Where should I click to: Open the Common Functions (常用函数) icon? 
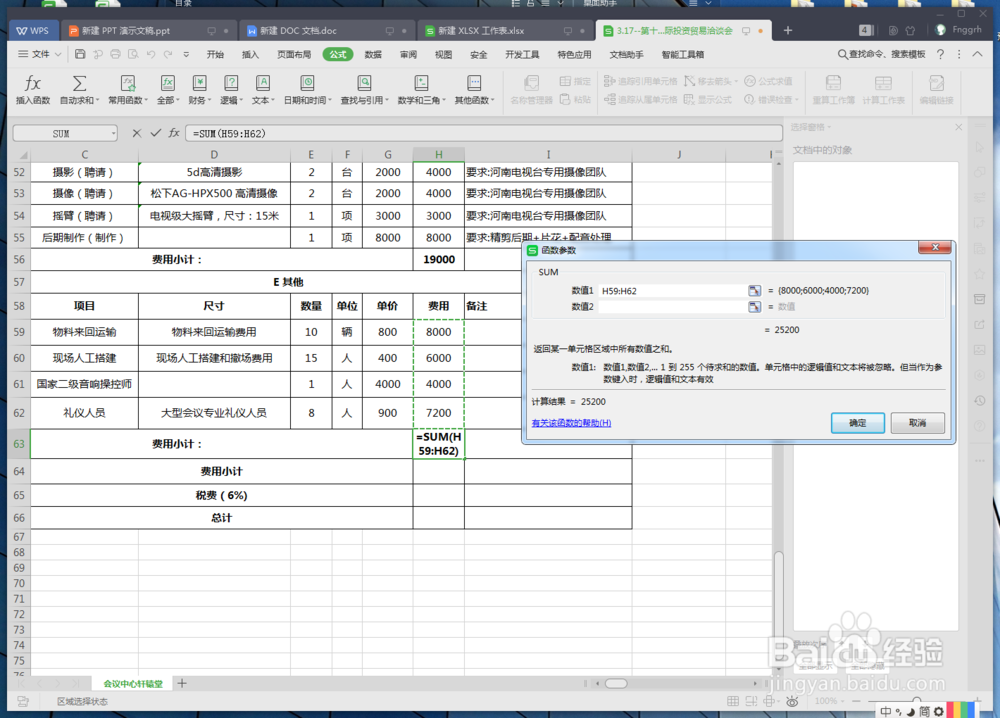(x=128, y=84)
